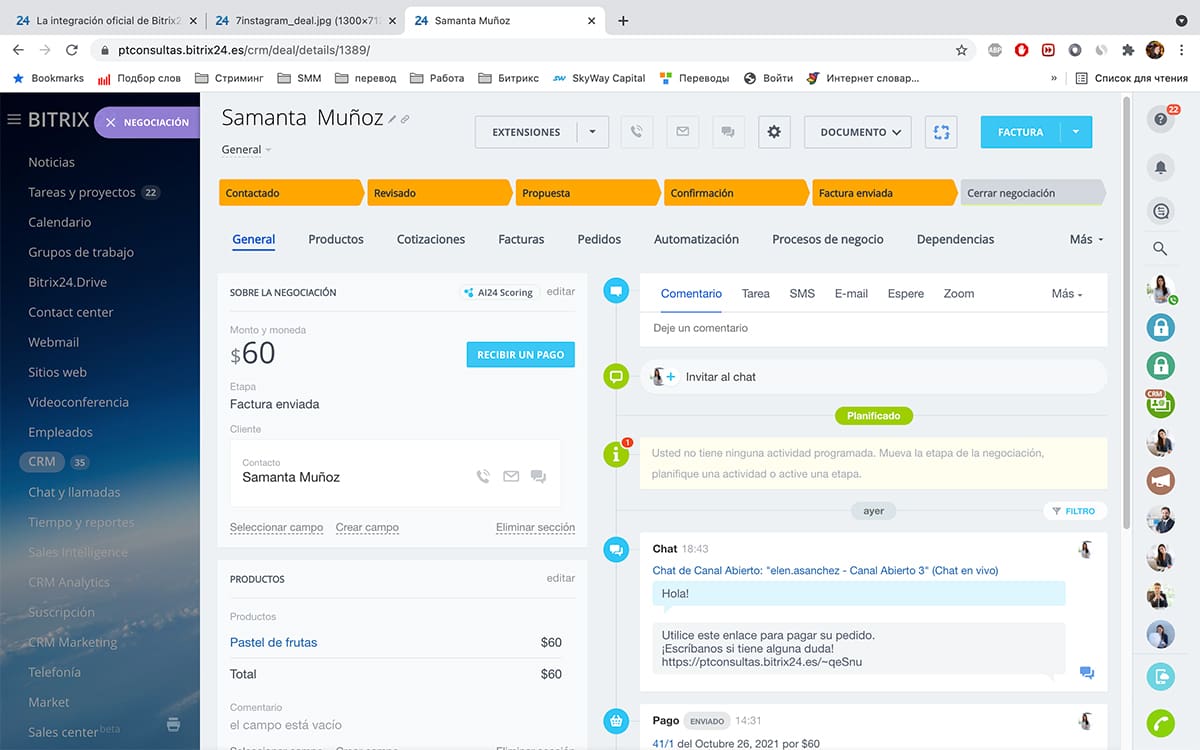1200x750 pixels.
Task: Click the email envelope icon in header
Action: (683, 132)
